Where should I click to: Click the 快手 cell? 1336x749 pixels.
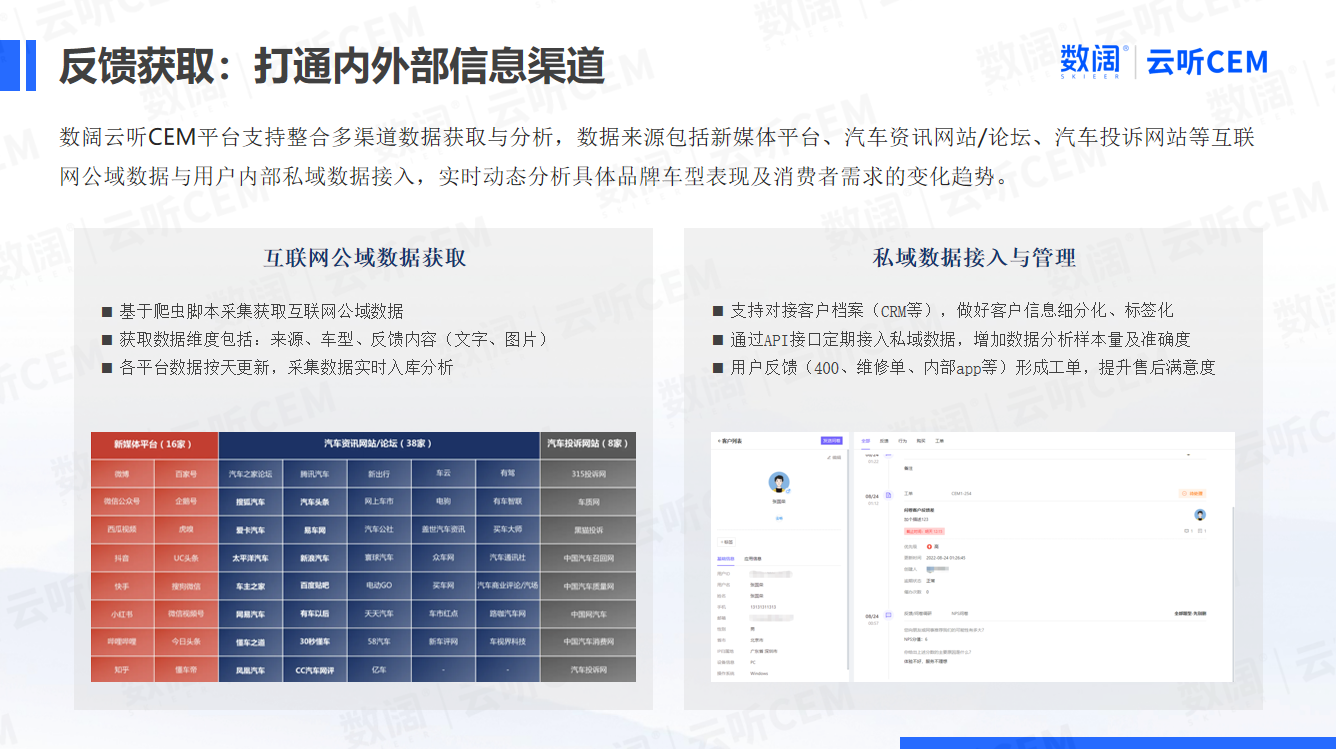click(x=123, y=585)
